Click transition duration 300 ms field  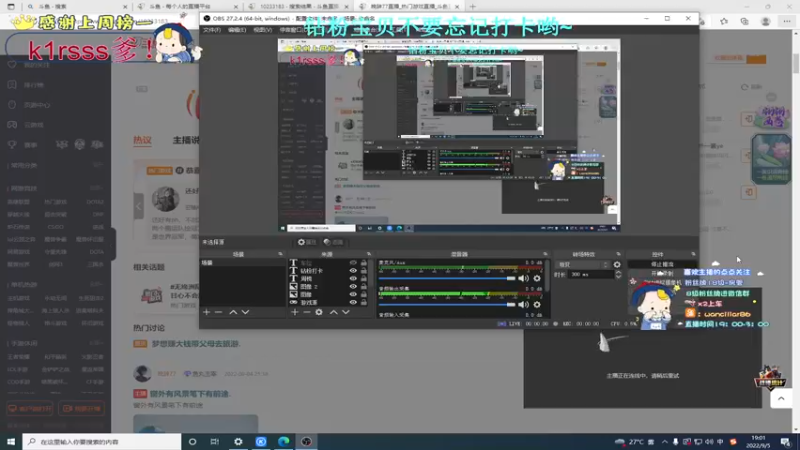591,274
